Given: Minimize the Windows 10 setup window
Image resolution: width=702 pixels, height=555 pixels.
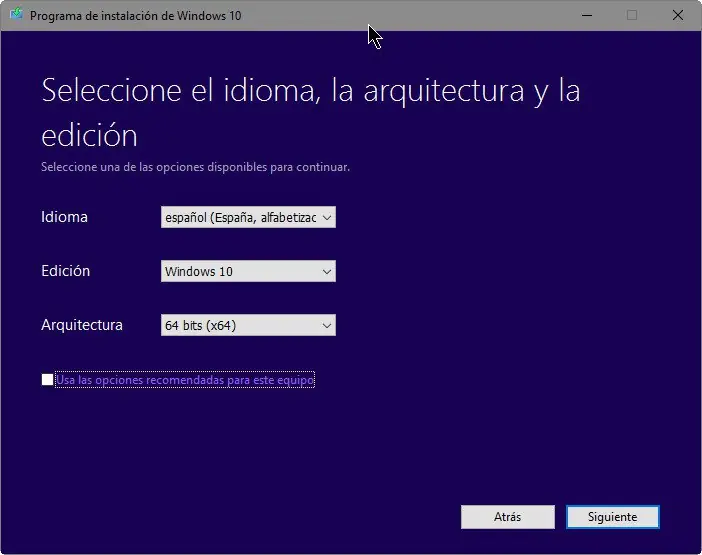Looking at the screenshot, I should pos(587,15).
